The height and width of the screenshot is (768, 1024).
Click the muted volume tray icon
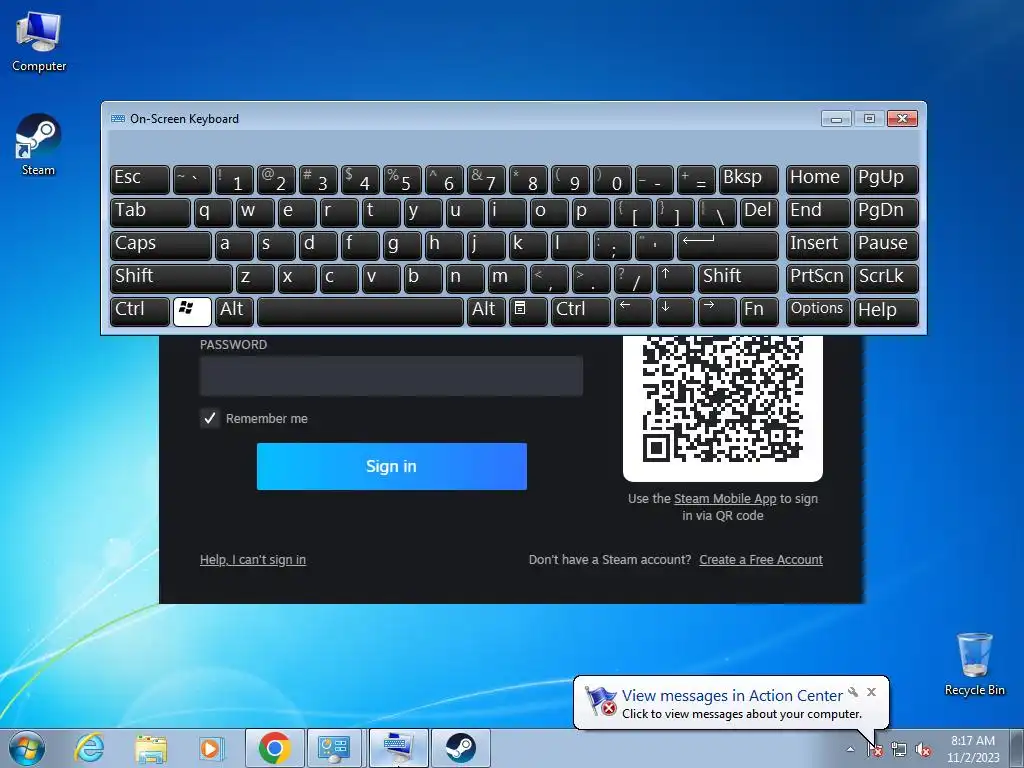tap(923, 750)
